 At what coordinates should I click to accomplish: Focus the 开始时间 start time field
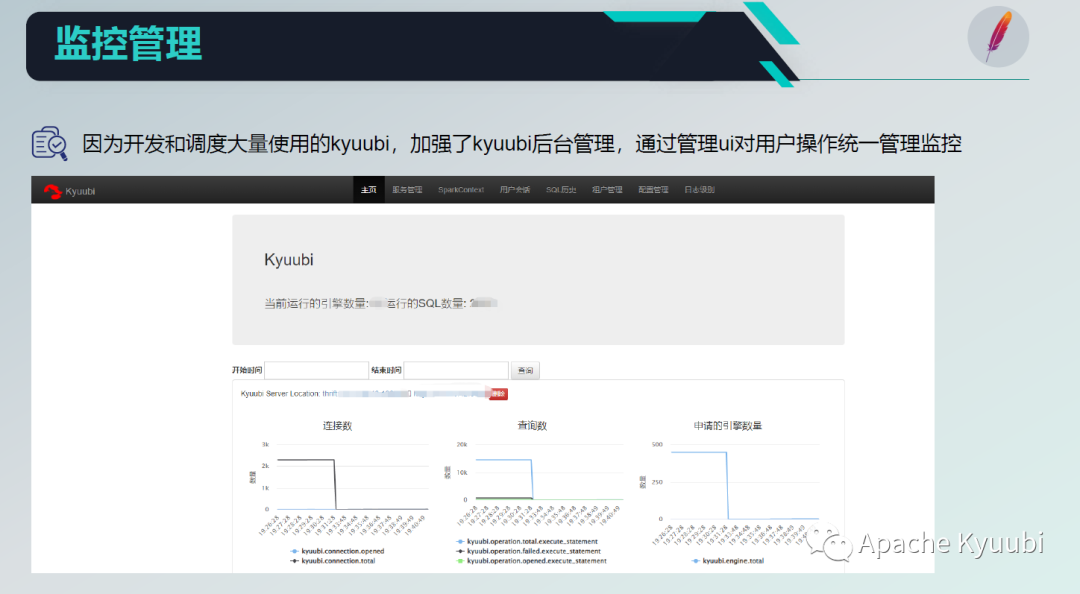[x=316, y=370]
